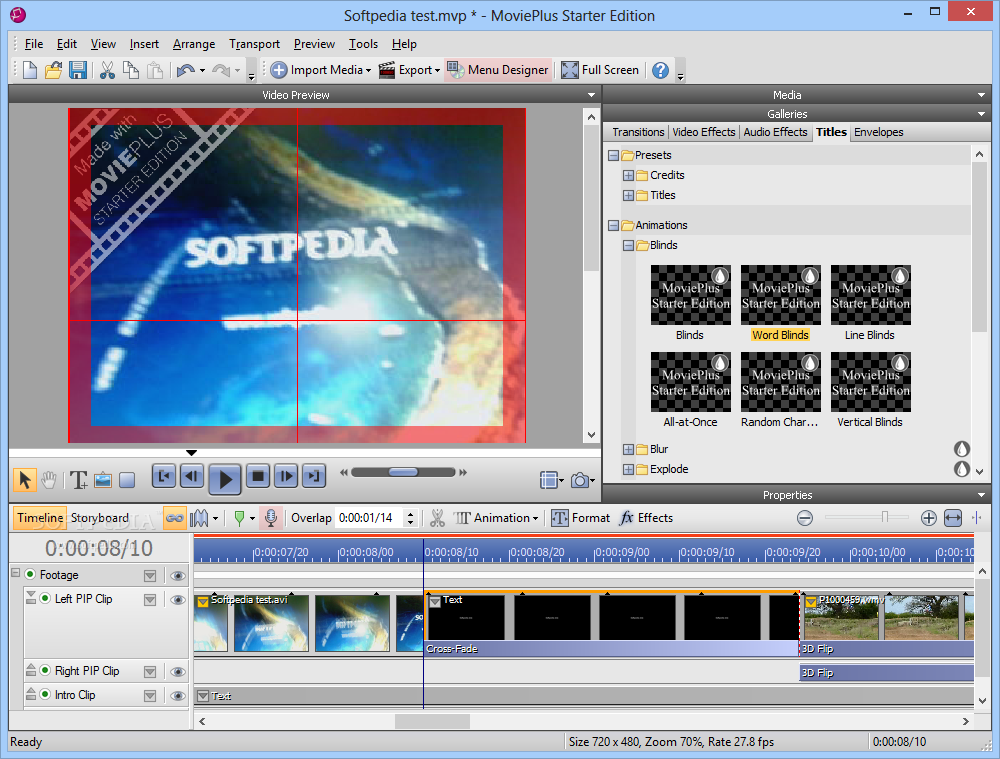1000x759 pixels.
Task: Toggle green enable dot of Right PIP Clip
Action: click(x=45, y=670)
